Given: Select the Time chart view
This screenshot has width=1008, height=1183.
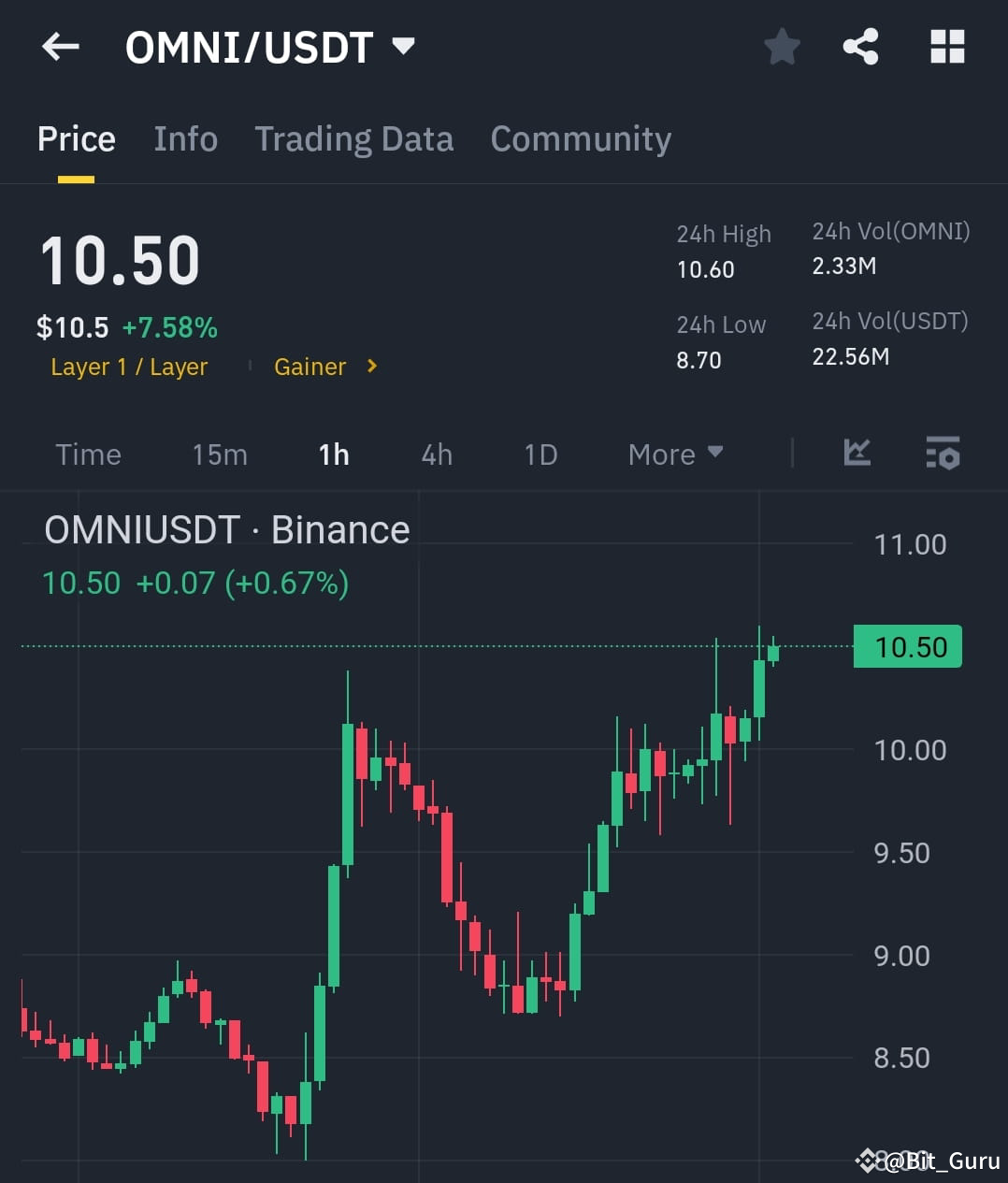Looking at the screenshot, I should (x=88, y=454).
